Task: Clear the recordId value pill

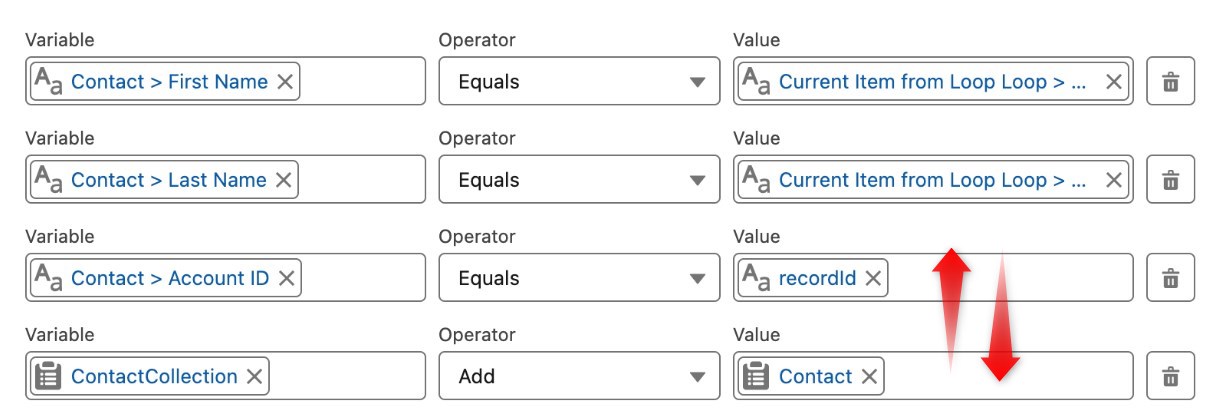Action: [x=872, y=278]
